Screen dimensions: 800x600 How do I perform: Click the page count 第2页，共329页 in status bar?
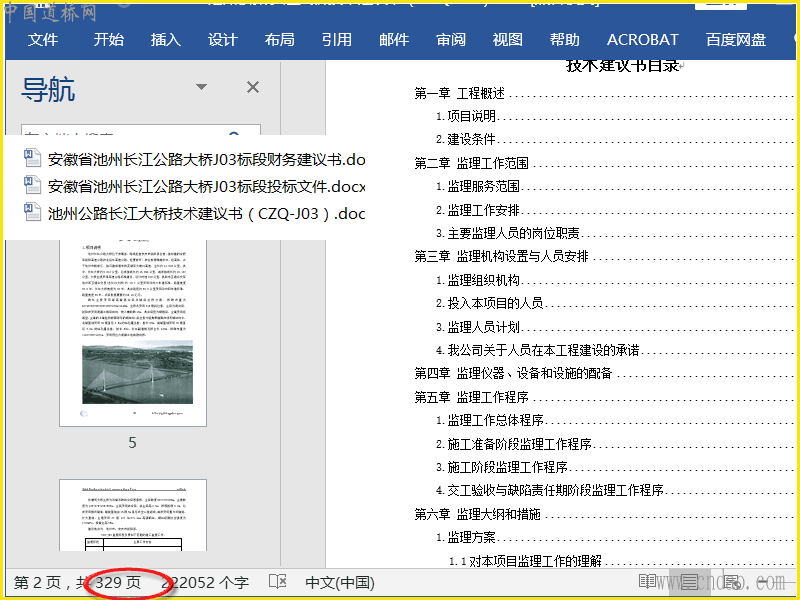77,582
